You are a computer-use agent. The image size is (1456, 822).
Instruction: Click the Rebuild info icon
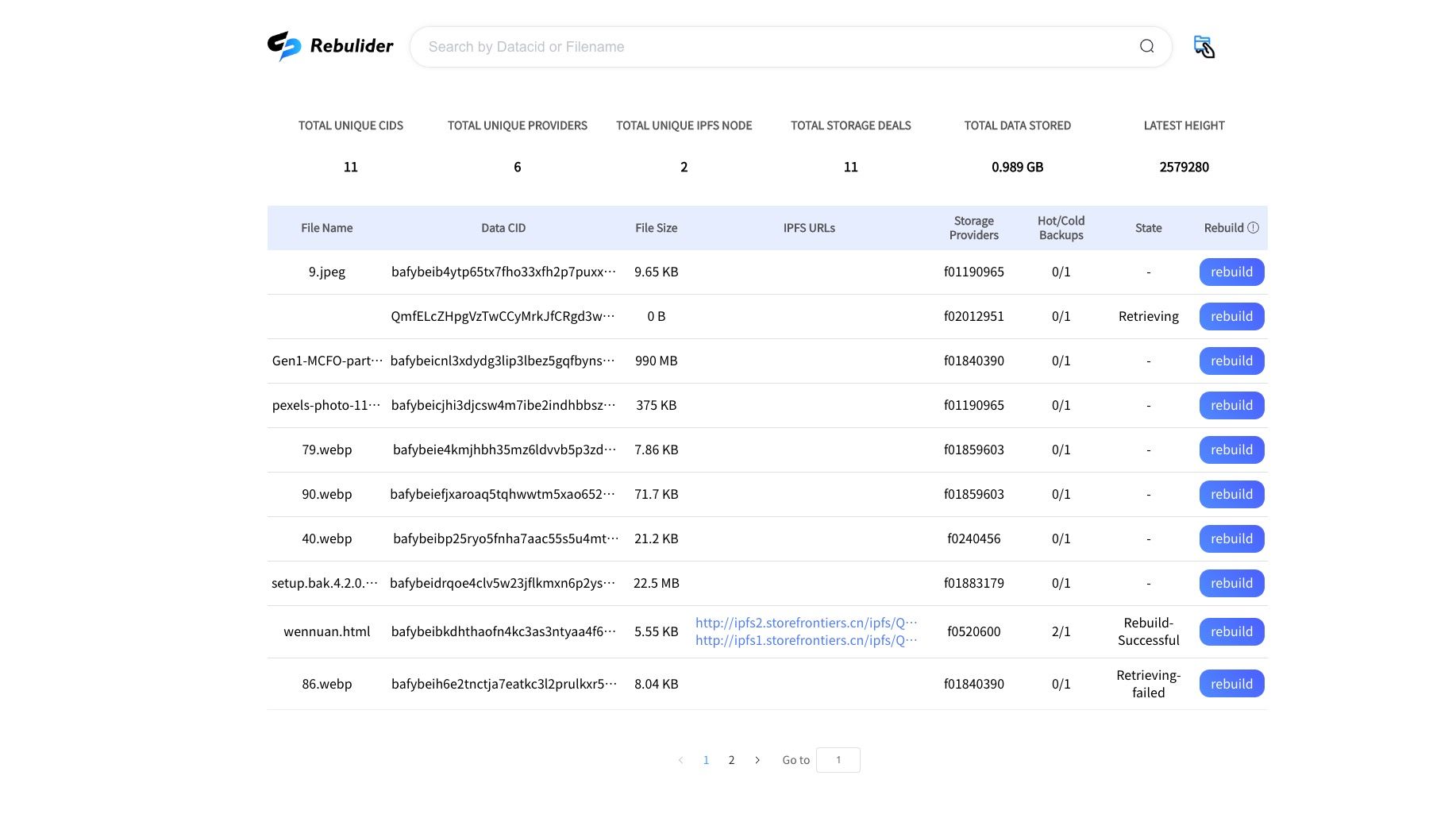(1254, 228)
